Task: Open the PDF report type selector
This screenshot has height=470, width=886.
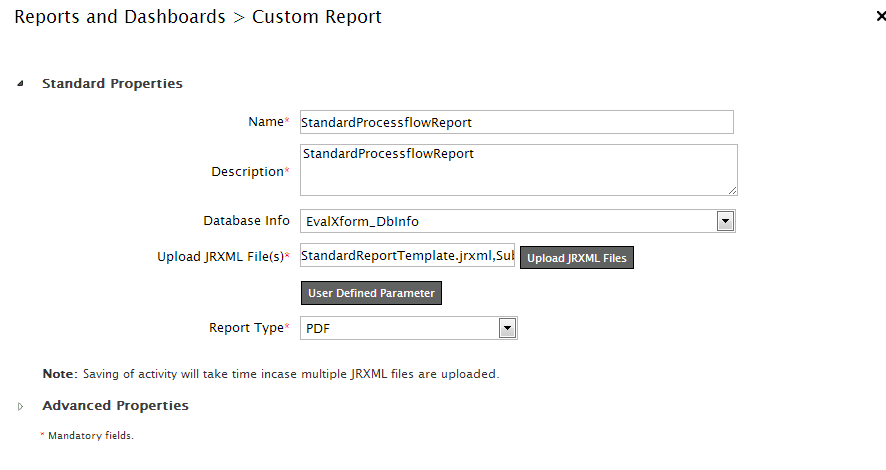Action: pos(400,328)
